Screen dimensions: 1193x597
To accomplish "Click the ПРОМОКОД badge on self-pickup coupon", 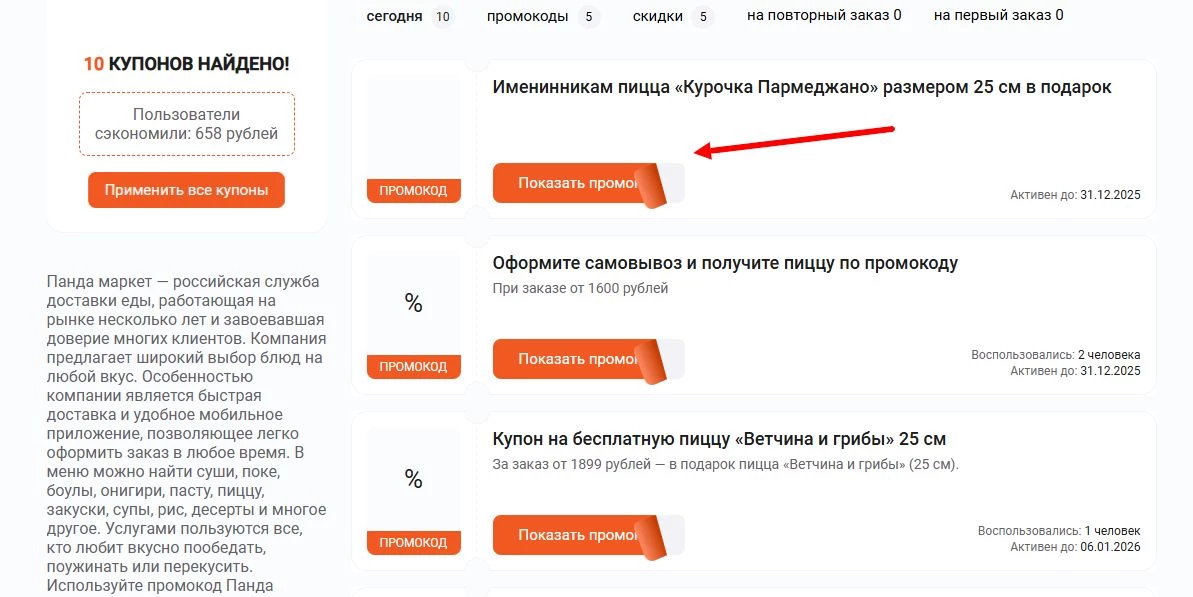I will 413,366.
